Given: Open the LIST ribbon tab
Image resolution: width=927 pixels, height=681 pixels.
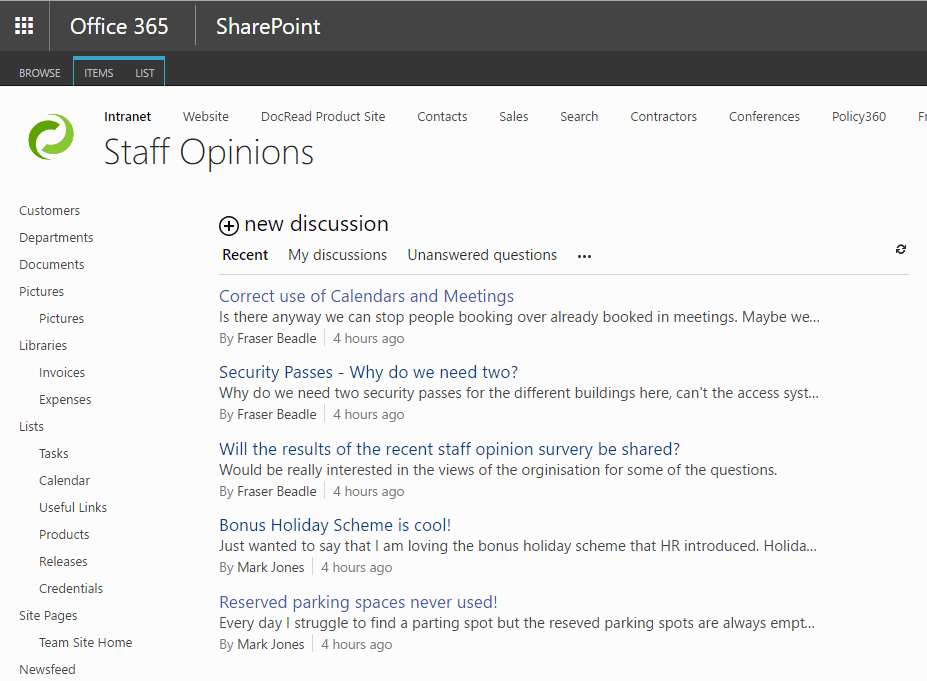Looking at the screenshot, I should (145, 73).
